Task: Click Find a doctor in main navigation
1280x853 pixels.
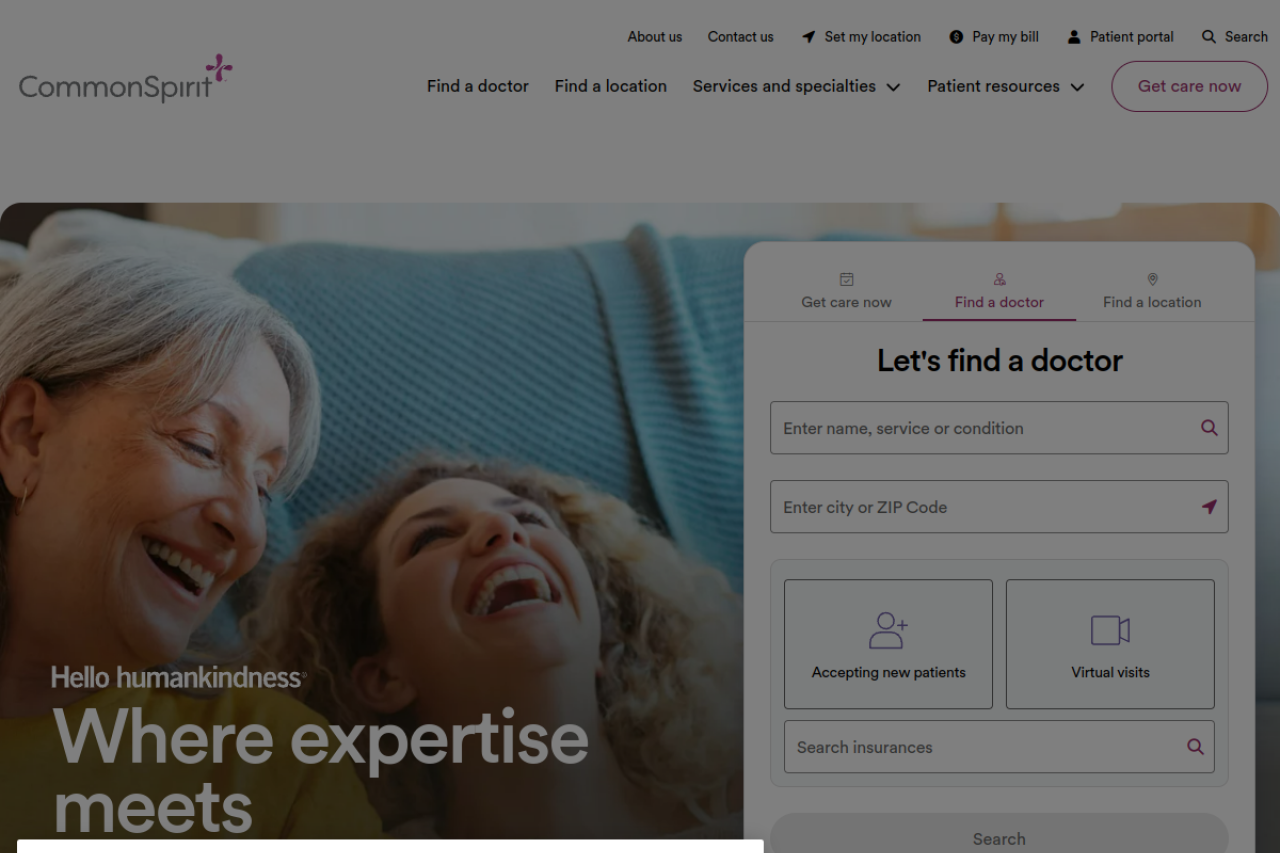Action: click(x=478, y=86)
